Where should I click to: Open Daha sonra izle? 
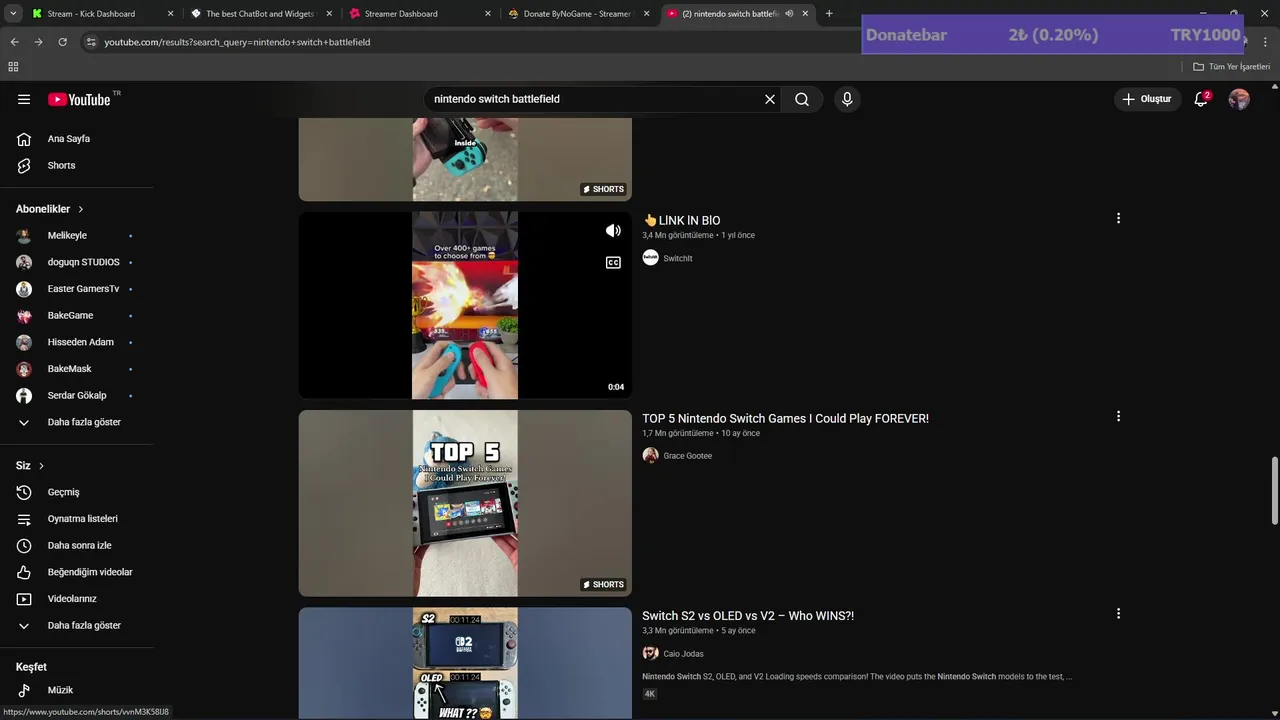77,545
